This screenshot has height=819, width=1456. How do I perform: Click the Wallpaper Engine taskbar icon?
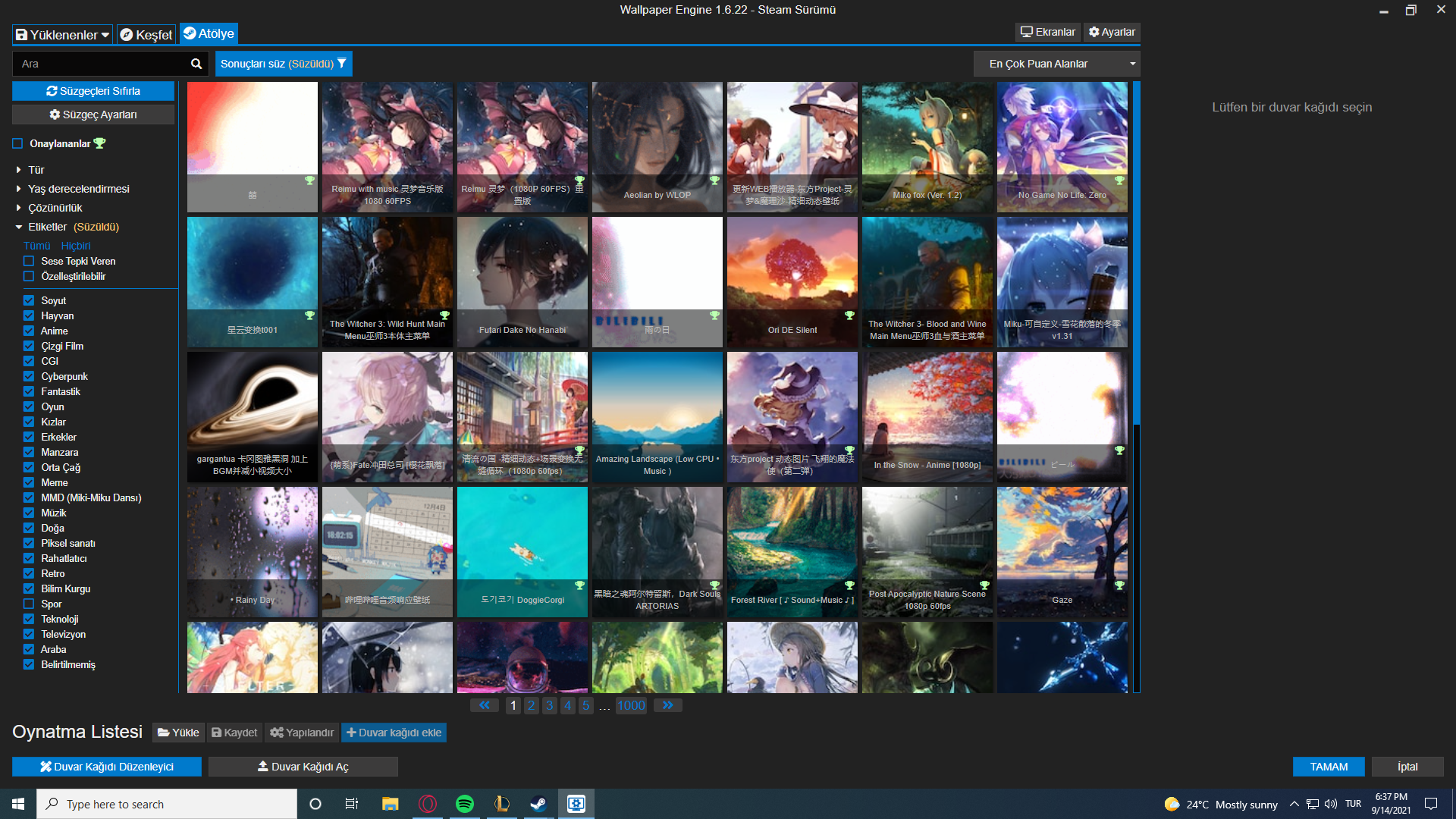point(576,804)
